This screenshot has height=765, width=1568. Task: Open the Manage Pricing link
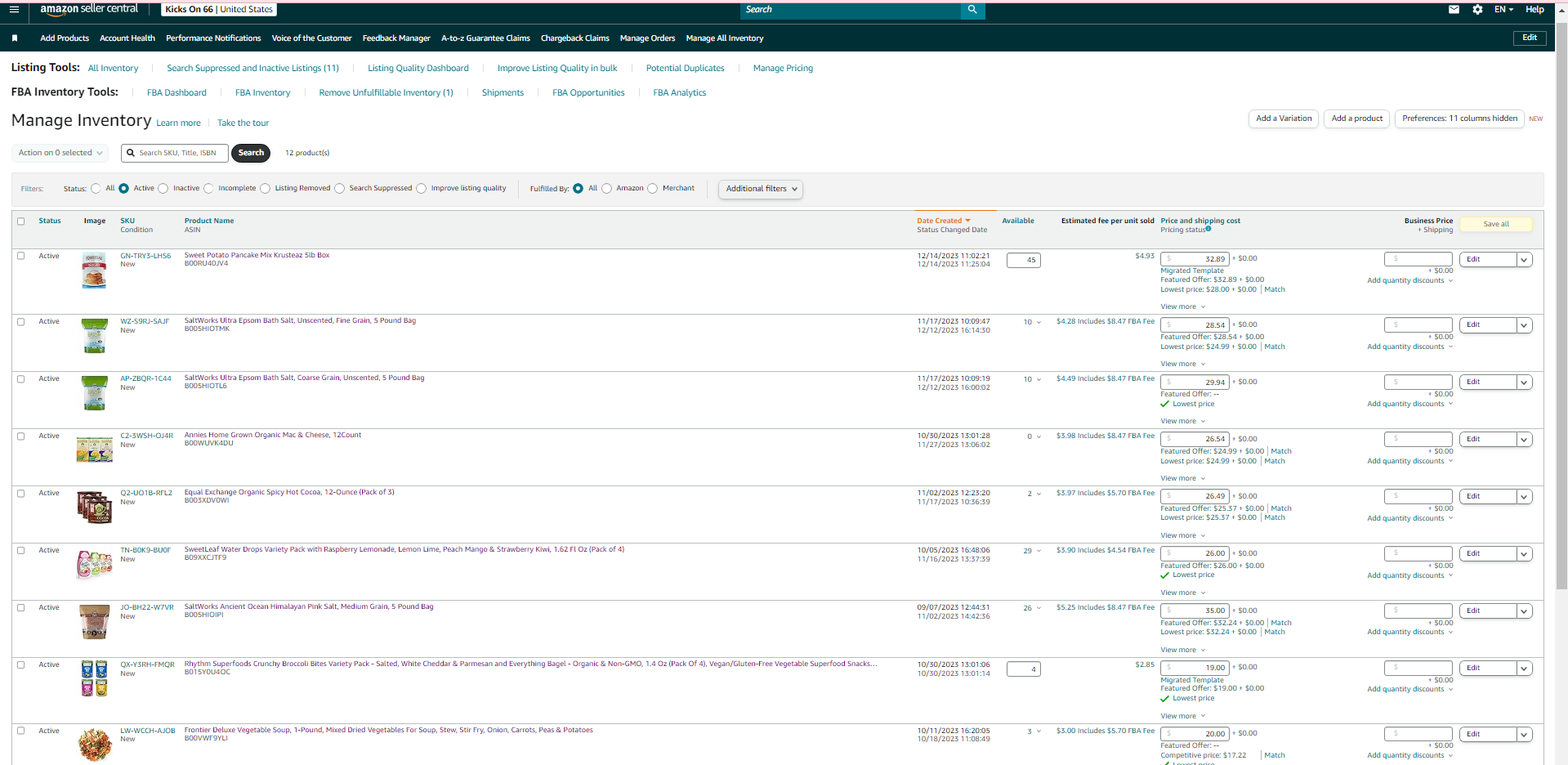[x=783, y=69]
